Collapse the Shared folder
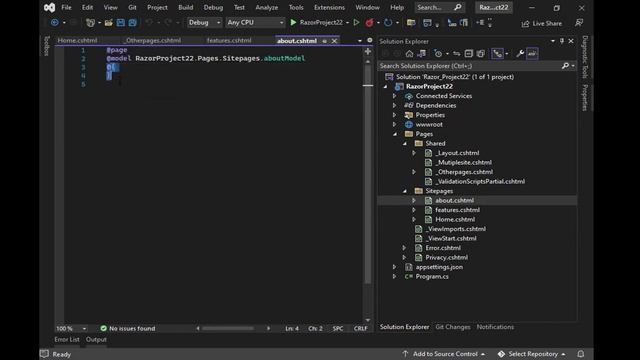 (x=404, y=143)
